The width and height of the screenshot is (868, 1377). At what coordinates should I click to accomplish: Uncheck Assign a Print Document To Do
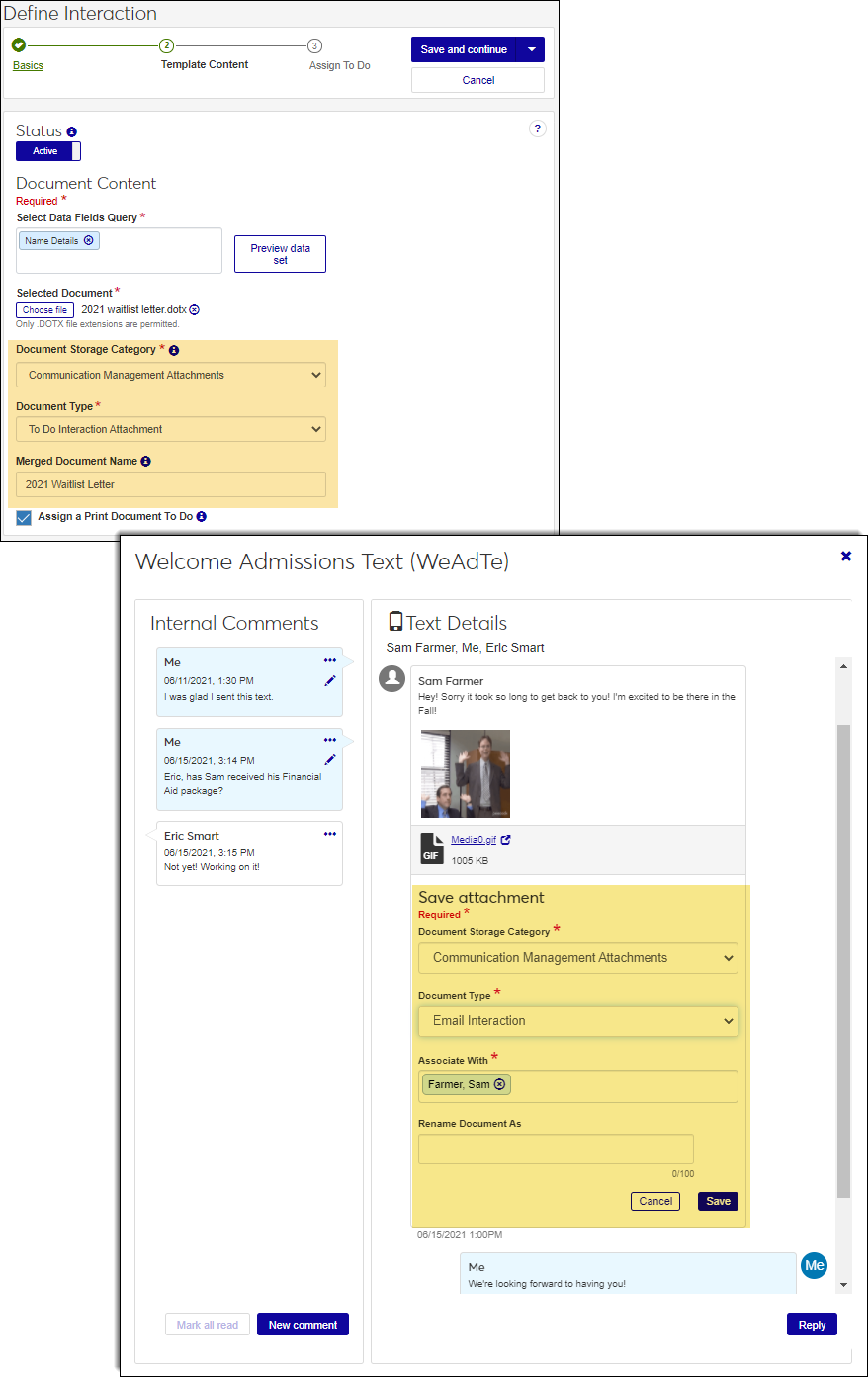pos(24,517)
